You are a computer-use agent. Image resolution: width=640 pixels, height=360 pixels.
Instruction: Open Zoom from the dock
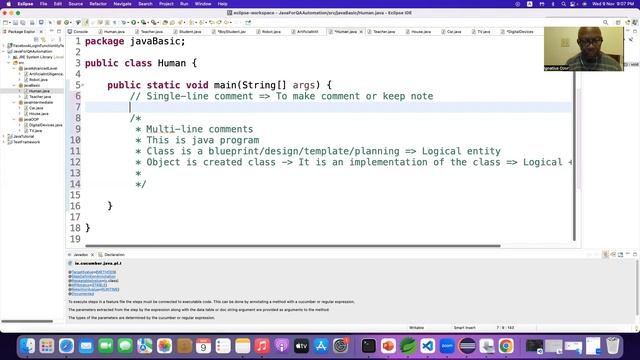pos(447,346)
